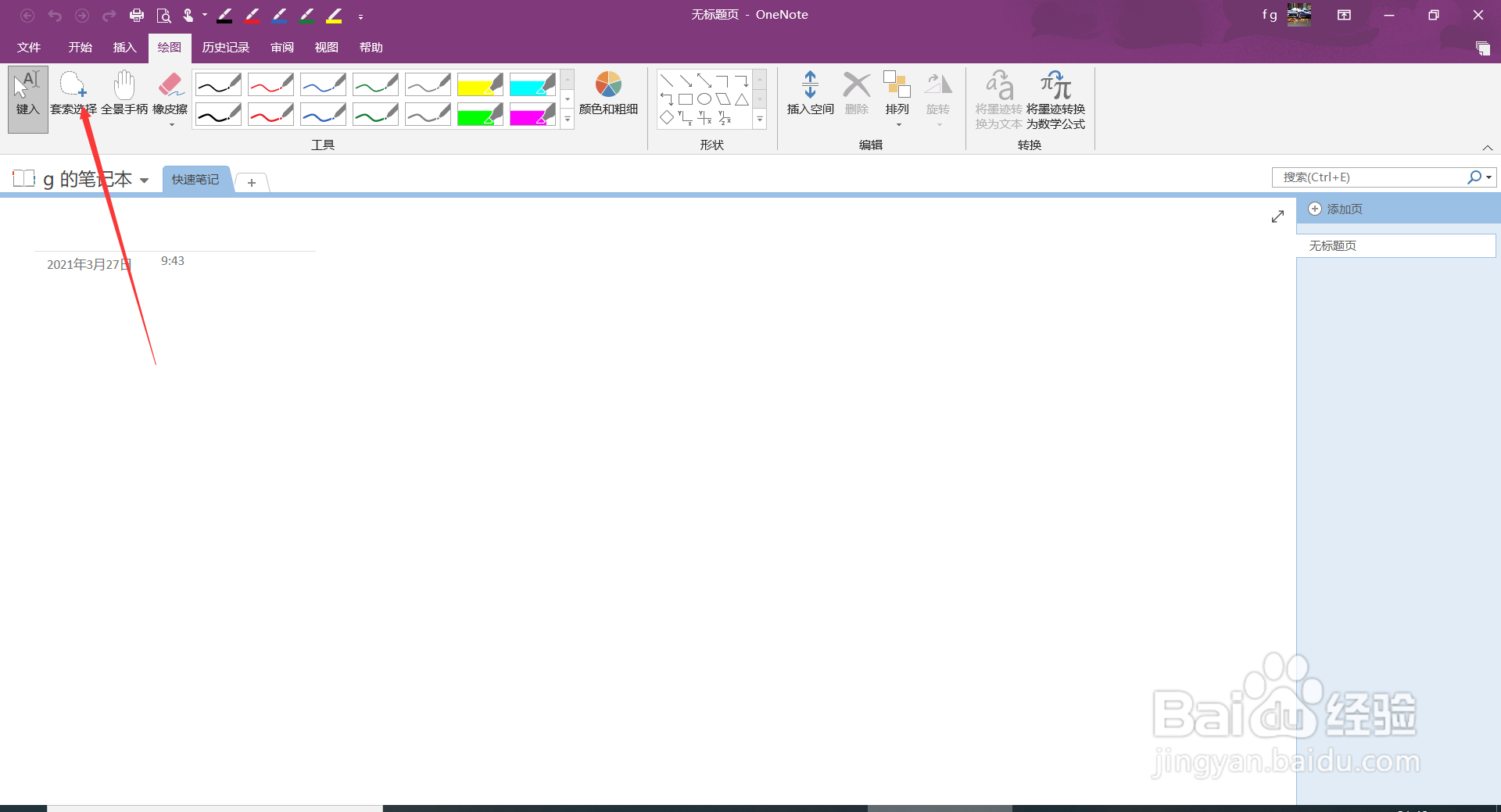Screen dimensions: 1501x812
Task: Expand page to full view
Action: coord(1277,216)
